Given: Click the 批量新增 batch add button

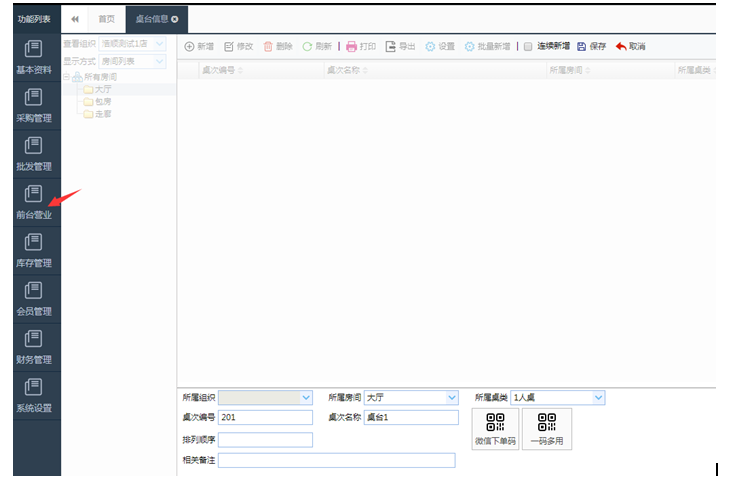Looking at the screenshot, I should pyautogui.click(x=487, y=46).
